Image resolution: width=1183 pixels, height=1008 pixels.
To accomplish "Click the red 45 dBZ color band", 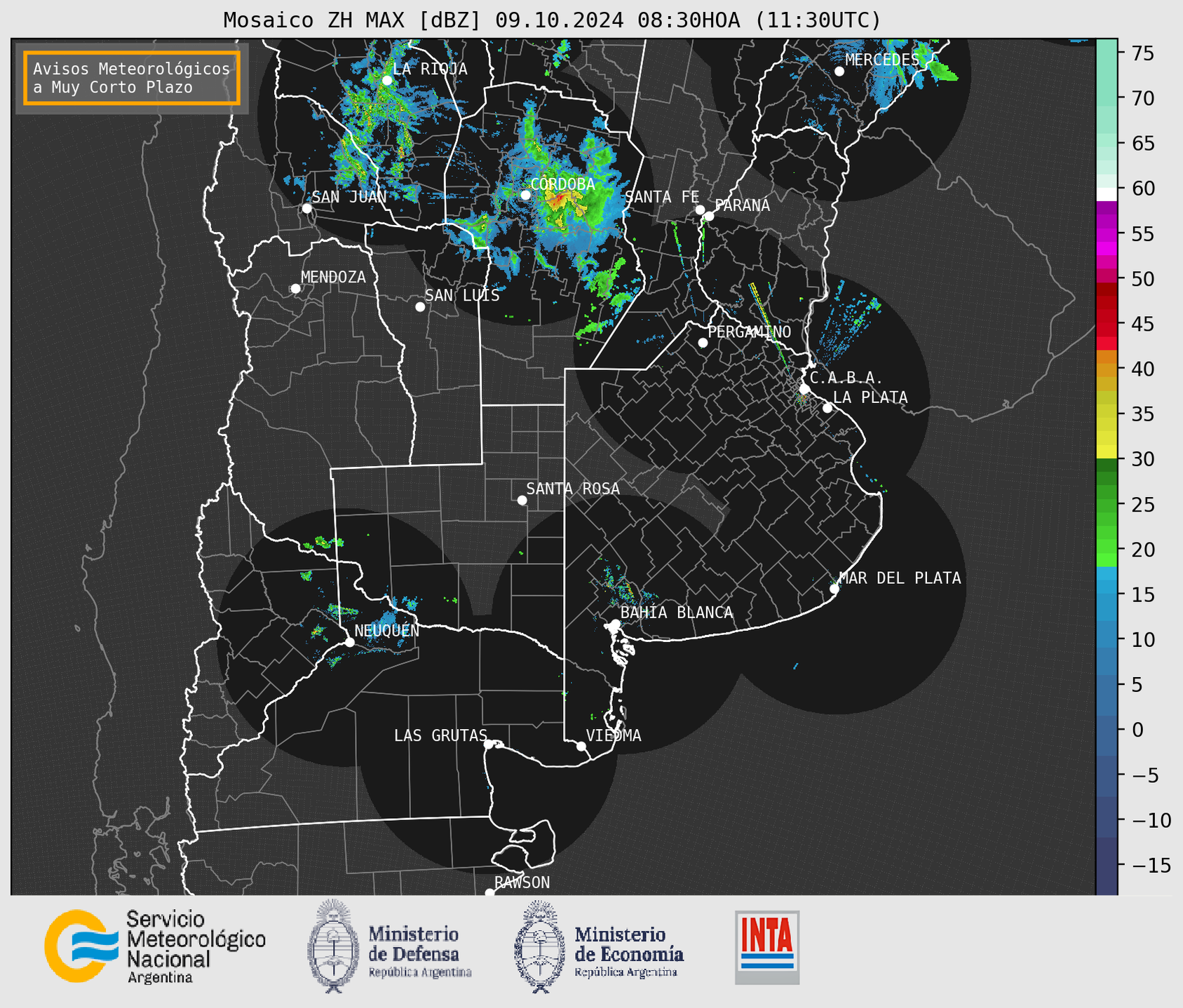I will pos(1107,323).
